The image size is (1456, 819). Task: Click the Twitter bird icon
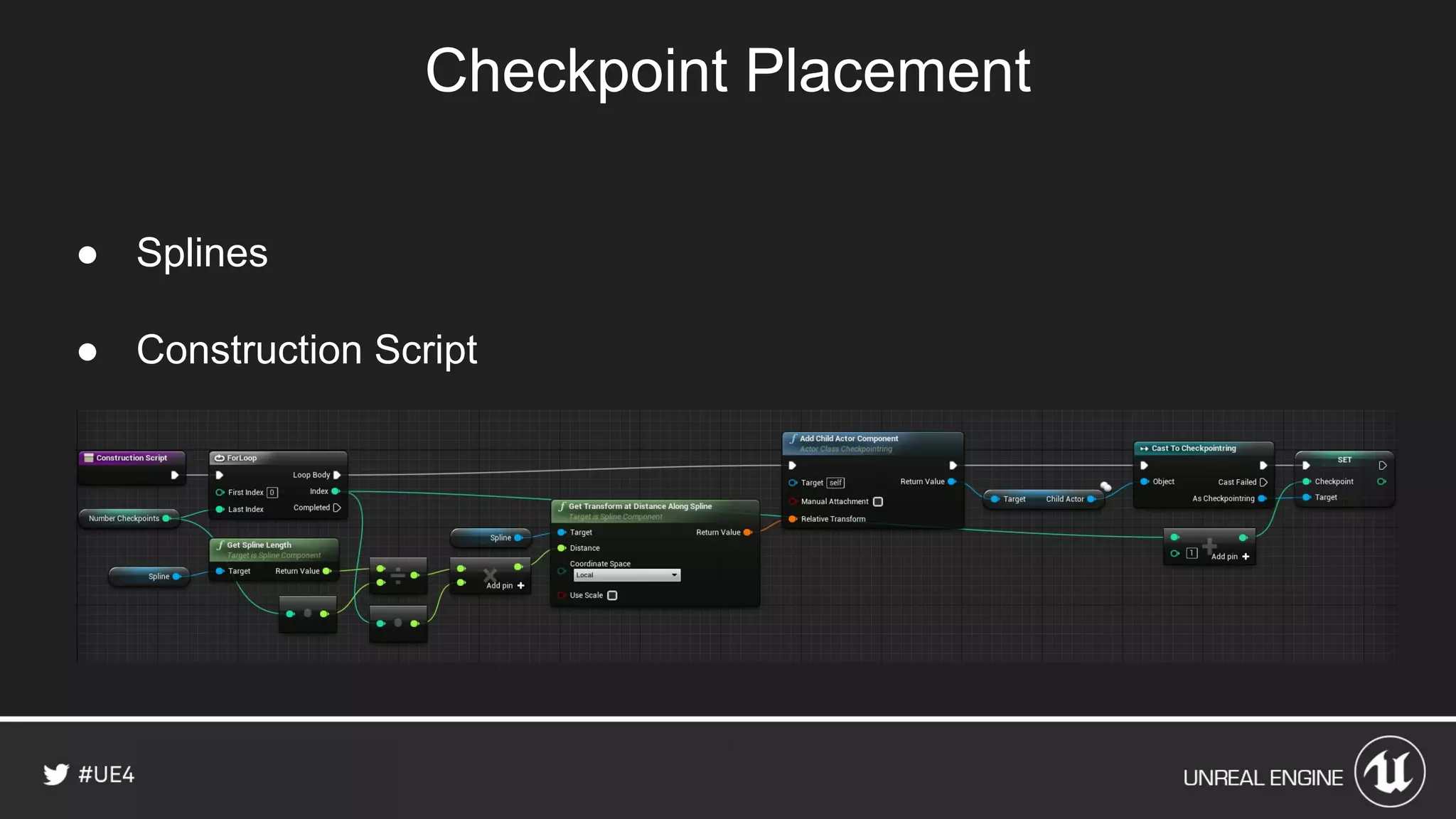(56, 773)
